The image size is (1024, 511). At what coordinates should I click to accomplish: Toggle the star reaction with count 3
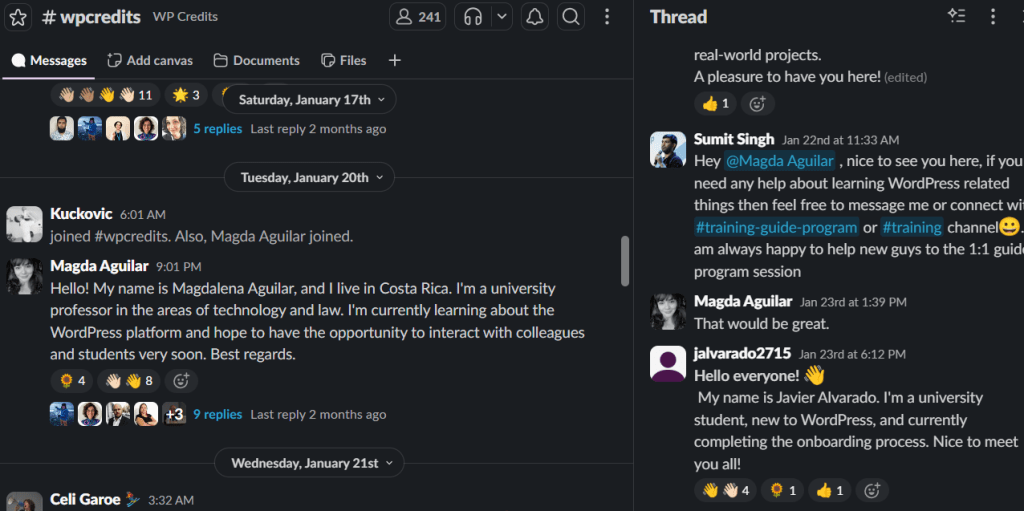click(x=186, y=95)
